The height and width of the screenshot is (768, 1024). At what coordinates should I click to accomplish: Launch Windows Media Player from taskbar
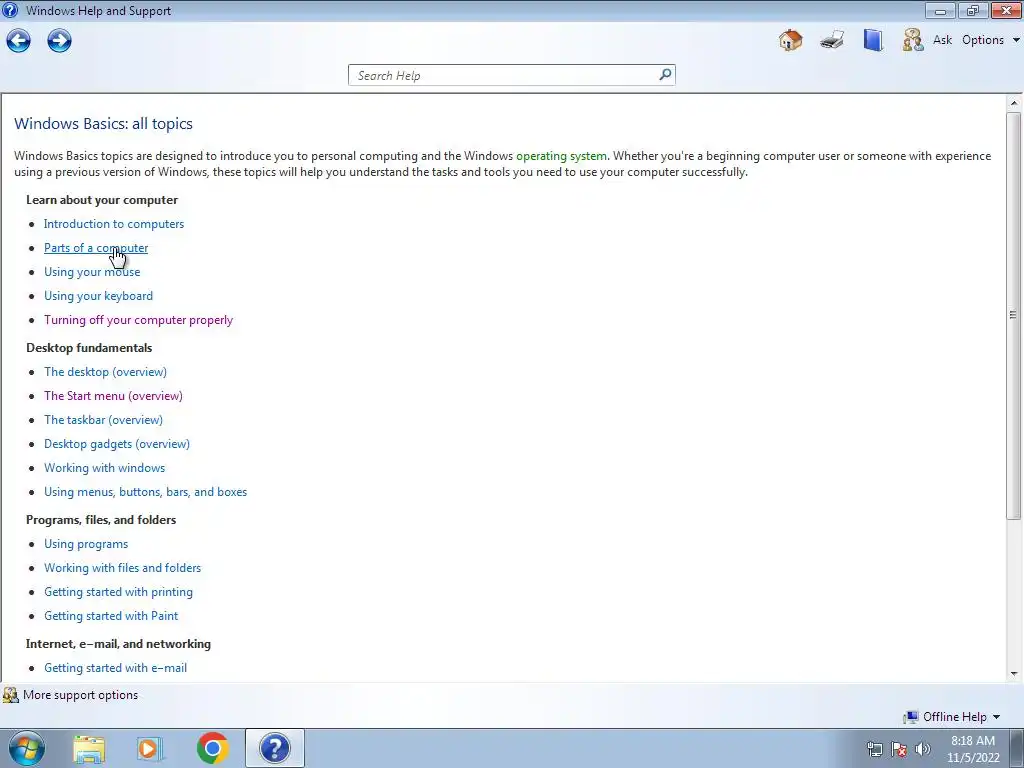[150, 748]
